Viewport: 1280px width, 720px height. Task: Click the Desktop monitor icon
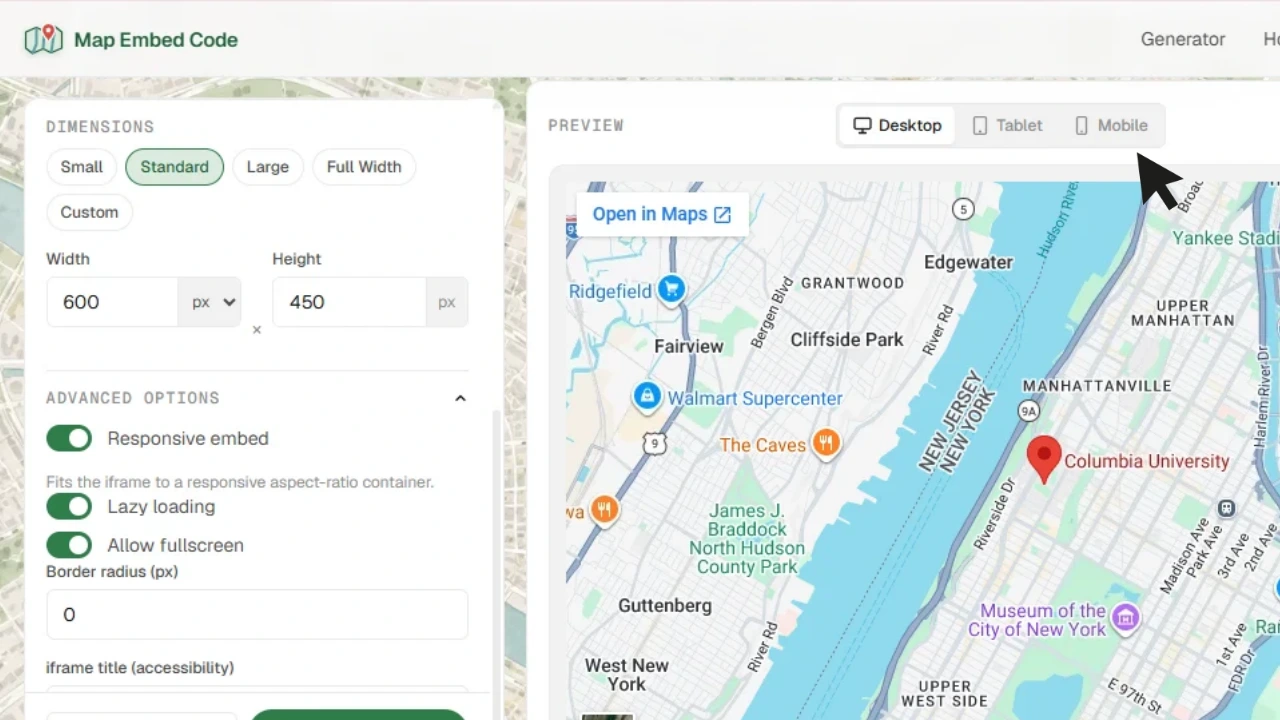(x=862, y=125)
